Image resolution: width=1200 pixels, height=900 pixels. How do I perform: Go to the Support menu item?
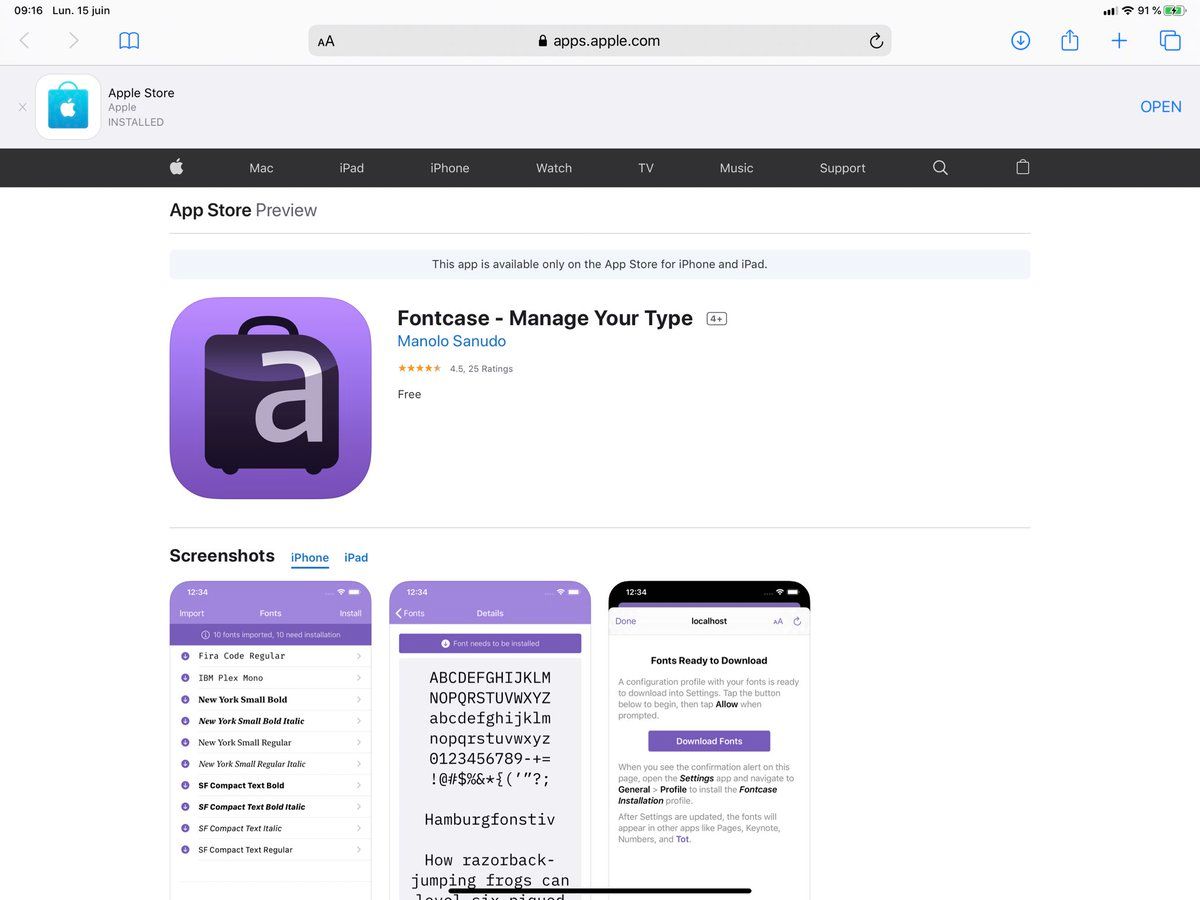click(842, 168)
